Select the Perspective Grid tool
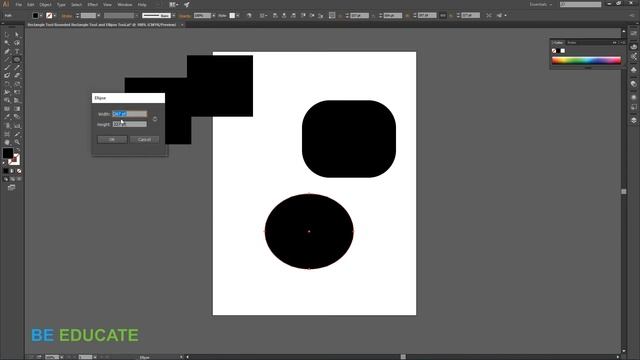Viewport: 640px width, 360px height. [17, 101]
